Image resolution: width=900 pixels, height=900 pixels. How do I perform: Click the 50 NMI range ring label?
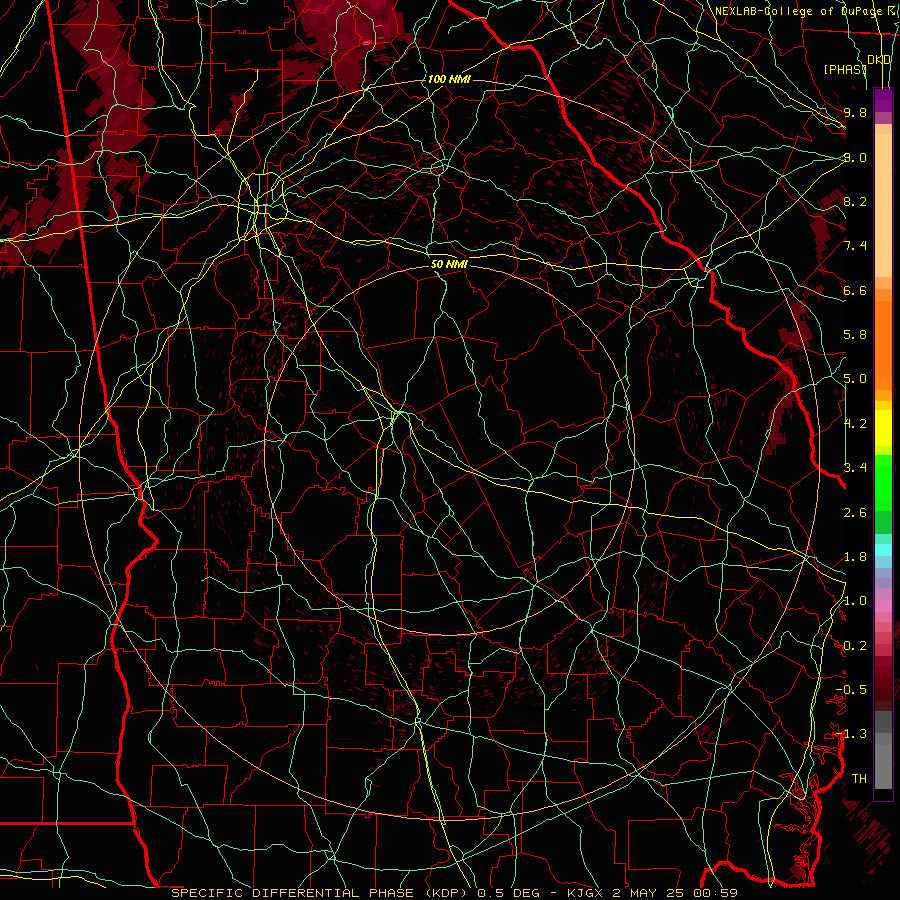tap(449, 264)
